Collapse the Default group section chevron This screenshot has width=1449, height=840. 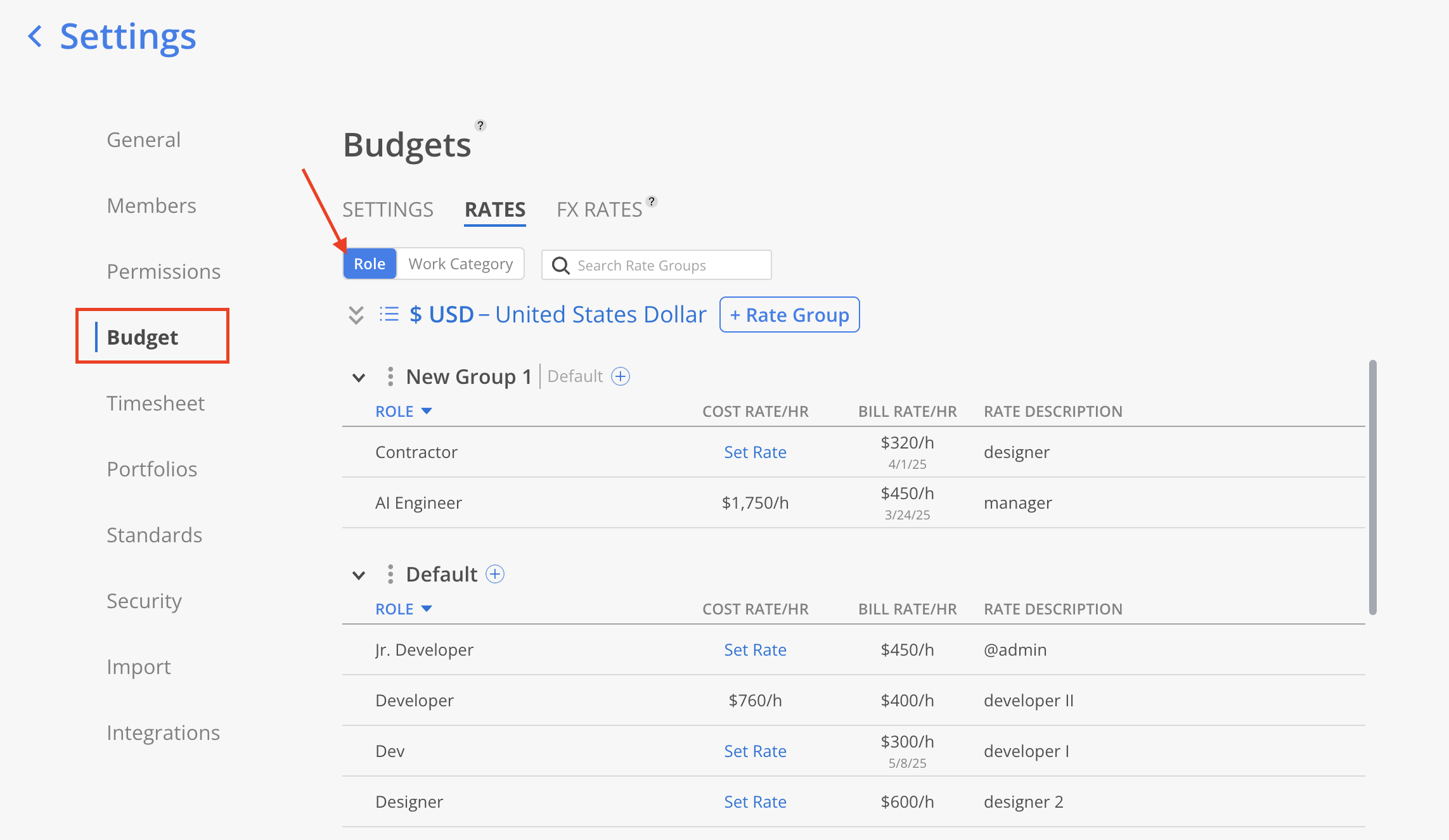[x=359, y=575]
